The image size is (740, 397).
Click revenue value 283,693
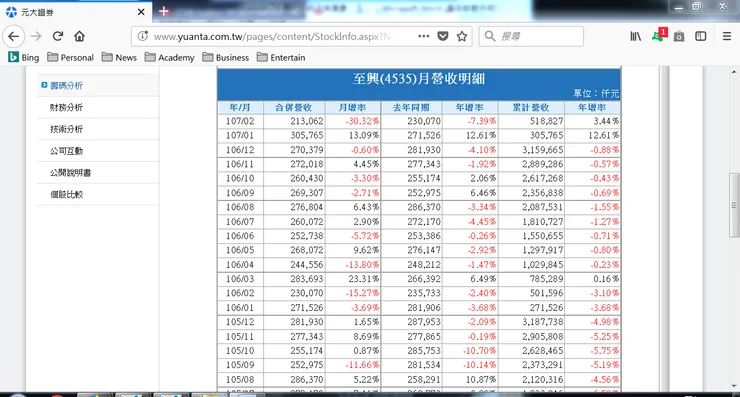tap(307, 279)
